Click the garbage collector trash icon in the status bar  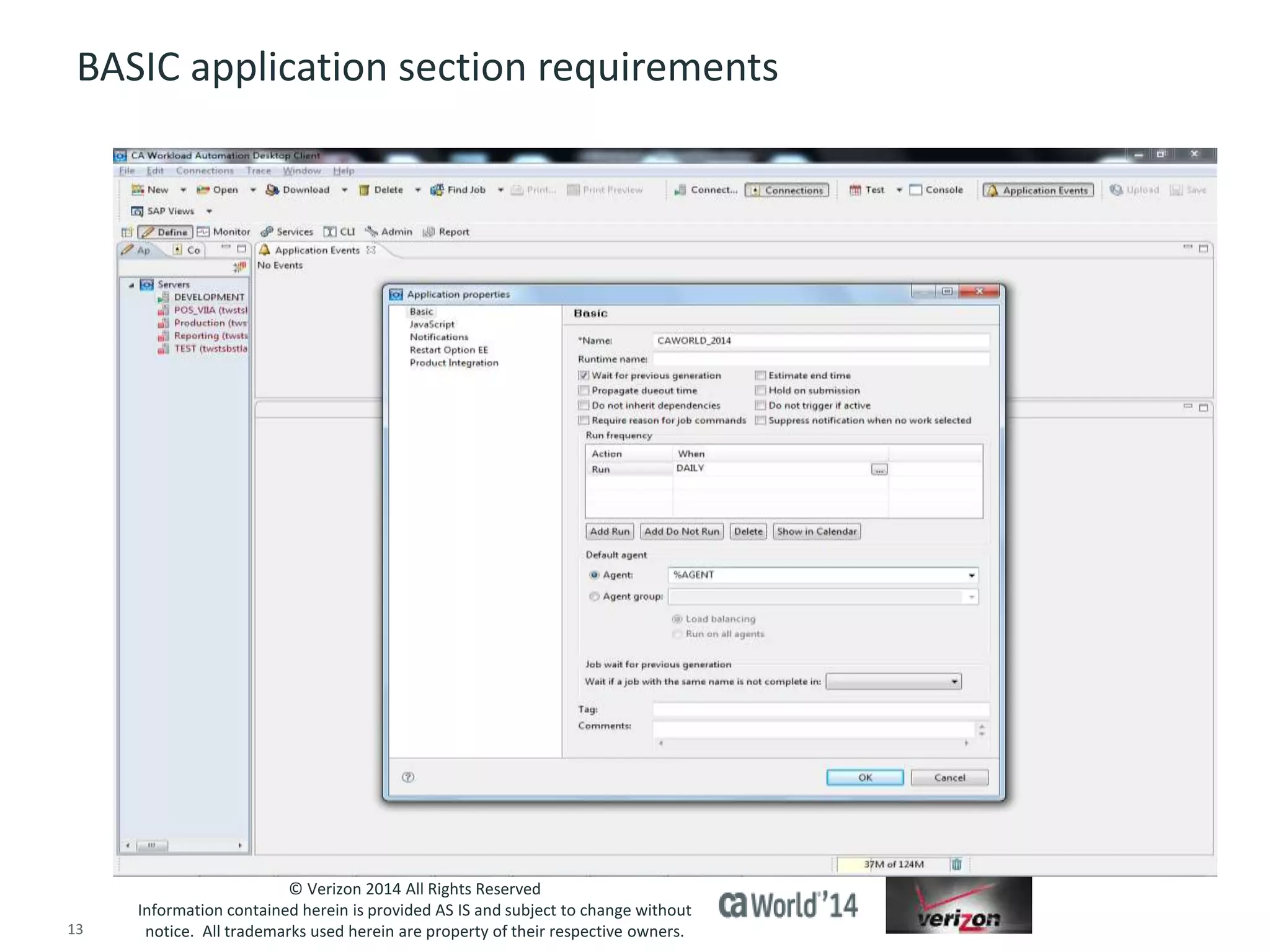point(956,864)
